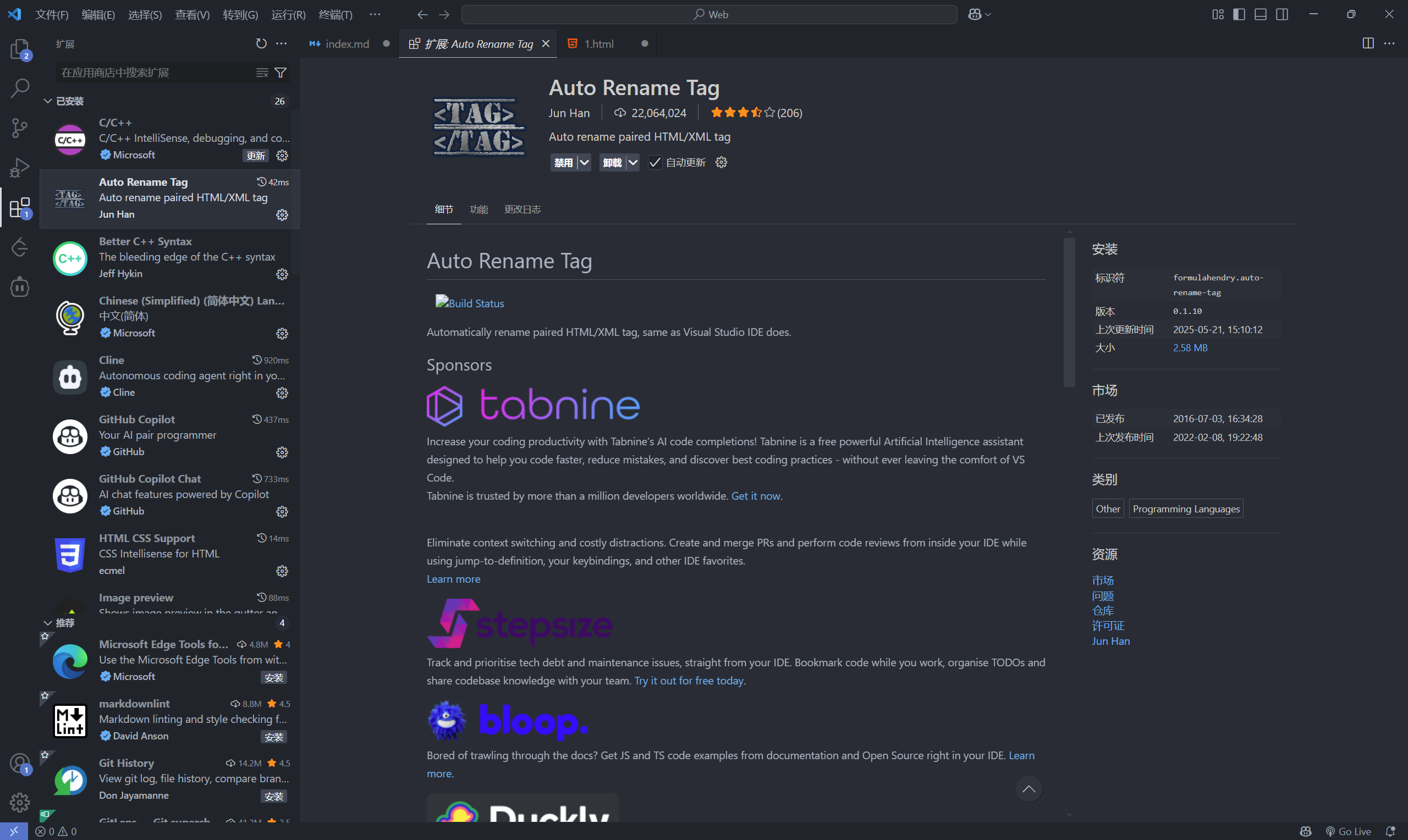
Task: Install markdownlint extension
Action: pos(273,737)
